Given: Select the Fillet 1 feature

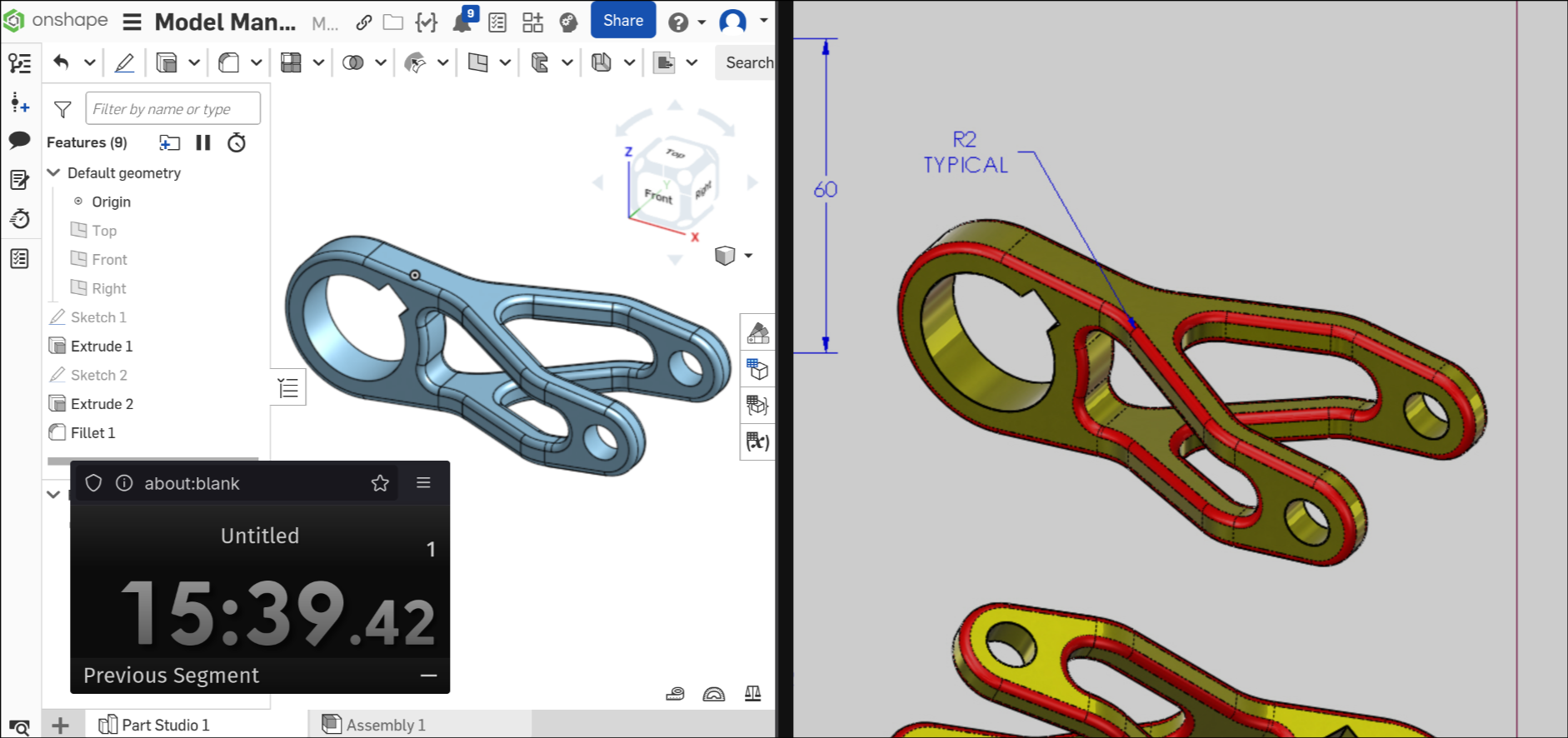Looking at the screenshot, I should point(92,432).
